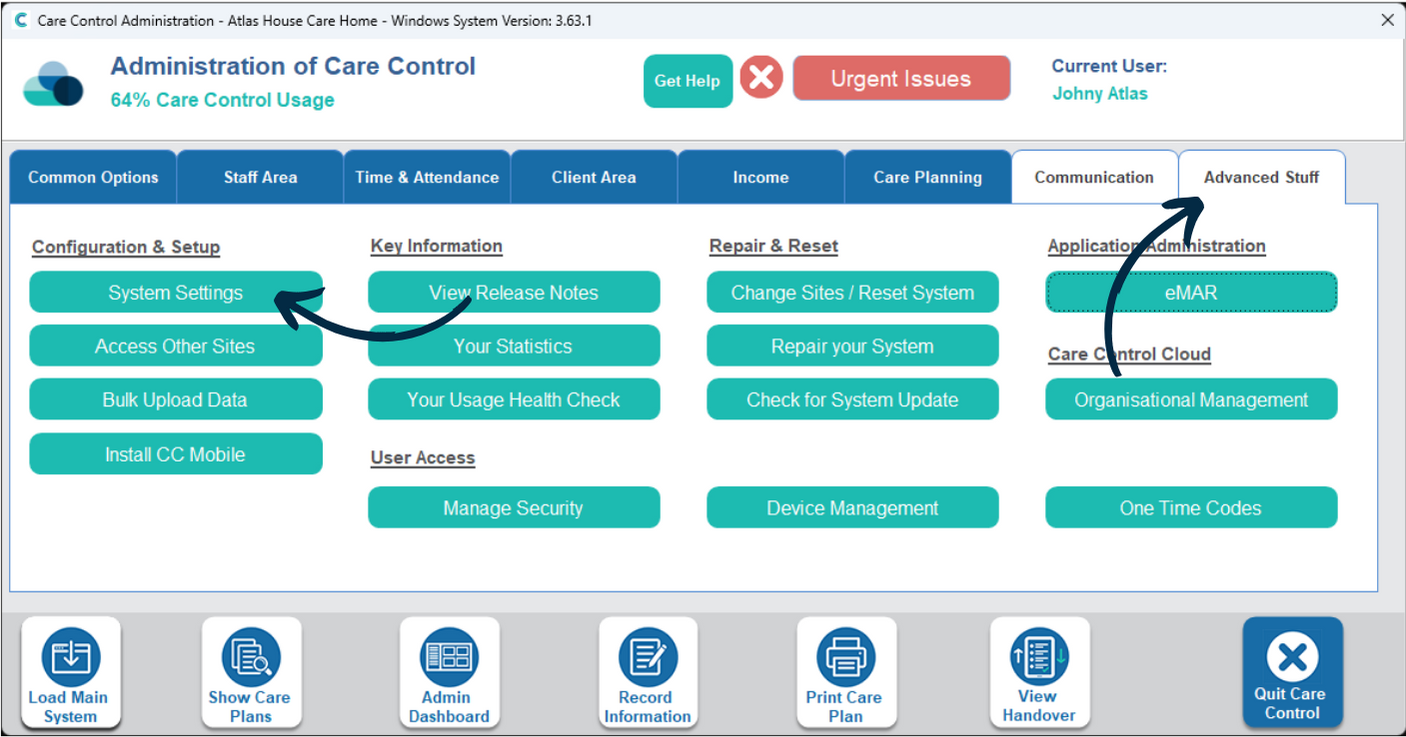
Task: Open Your Usage Health Check
Action: point(514,400)
